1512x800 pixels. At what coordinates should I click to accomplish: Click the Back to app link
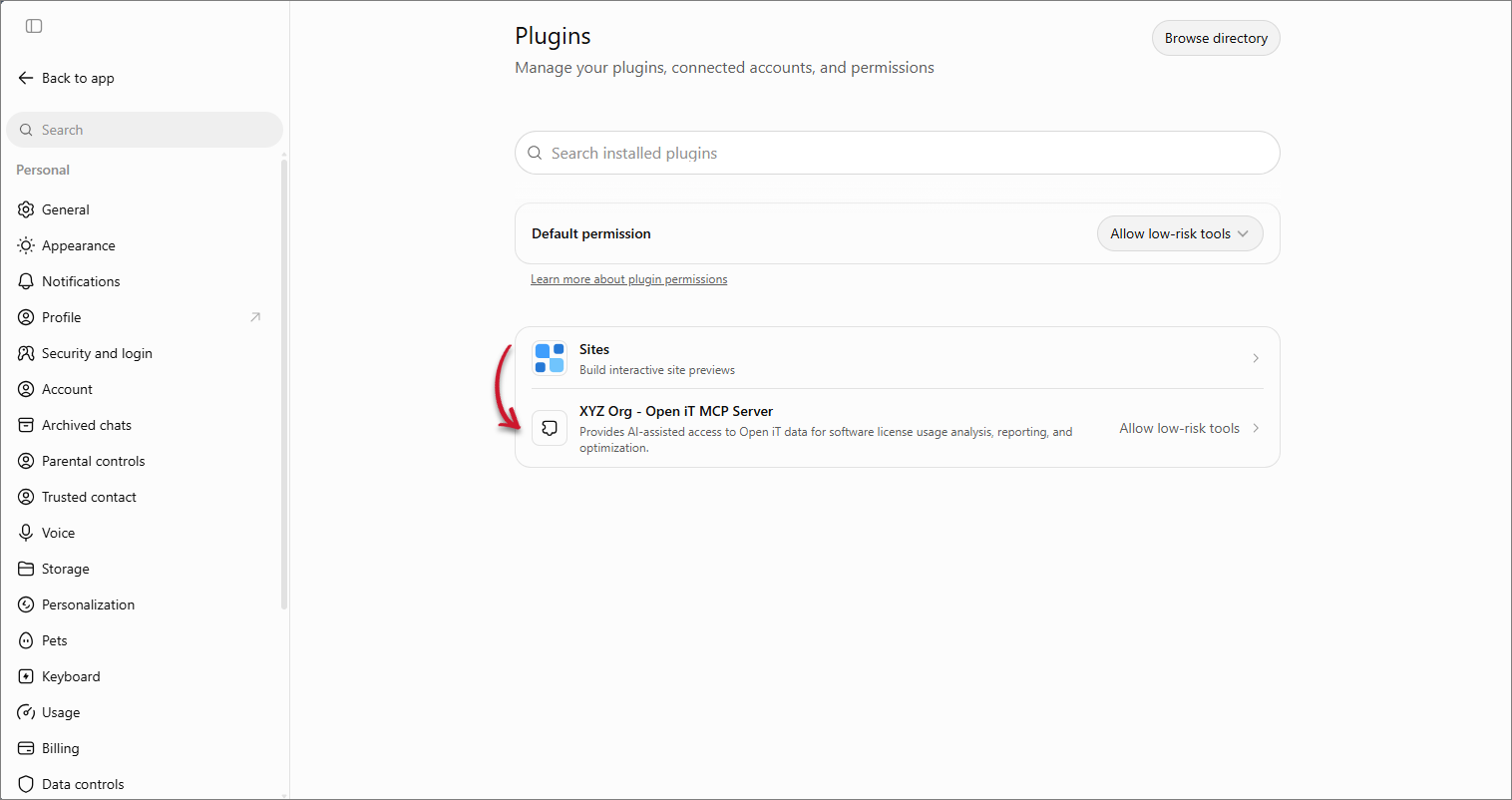(x=66, y=78)
